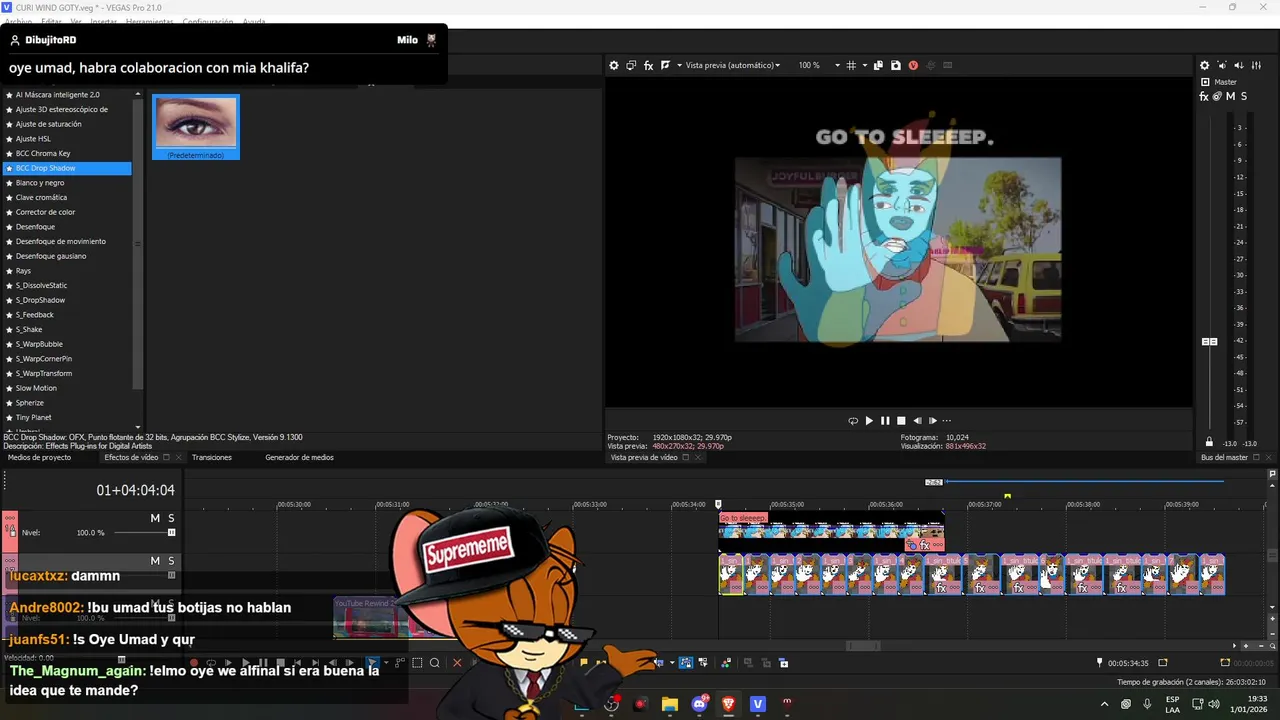Mute the first video track

[155, 518]
